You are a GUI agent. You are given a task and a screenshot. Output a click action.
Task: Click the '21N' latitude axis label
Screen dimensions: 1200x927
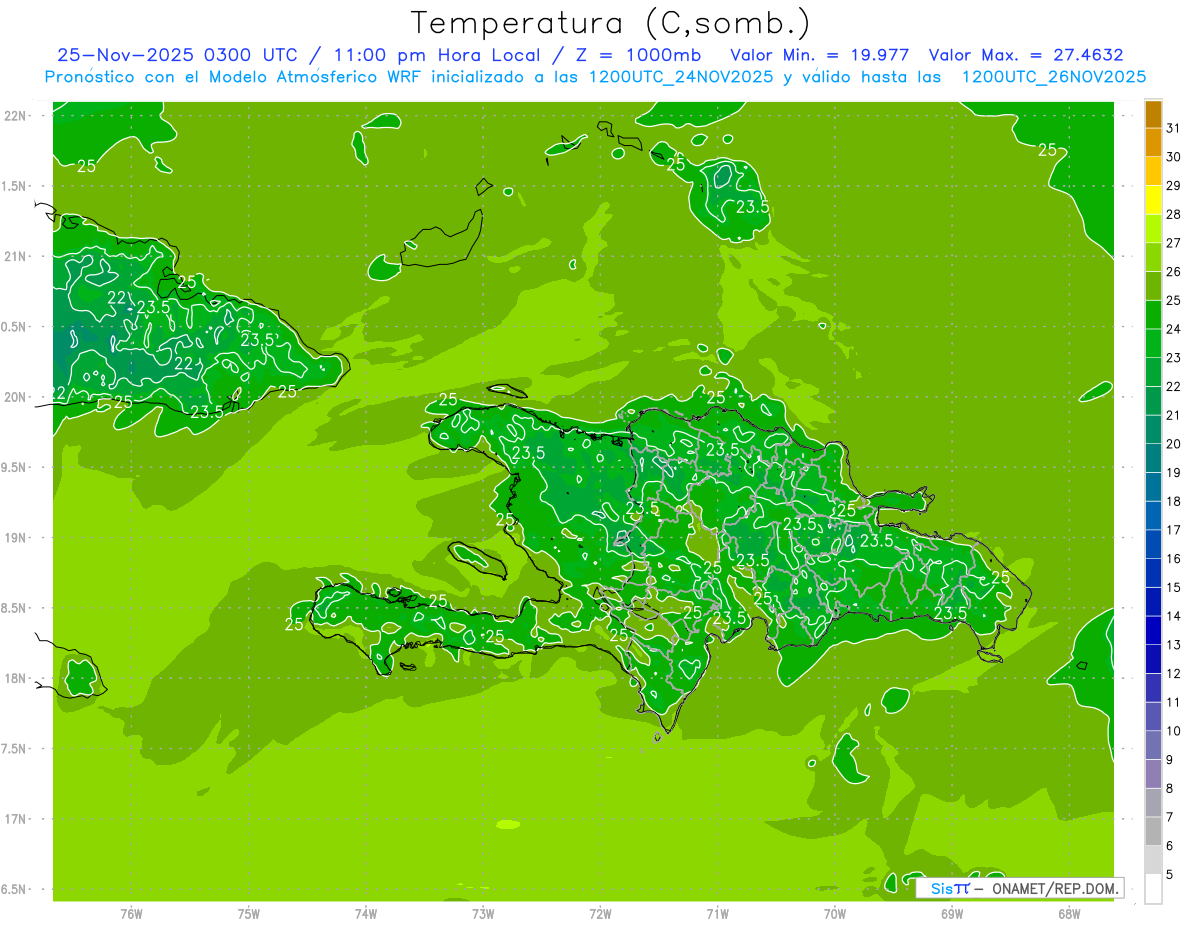pyautogui.click(x=16, y=256)
